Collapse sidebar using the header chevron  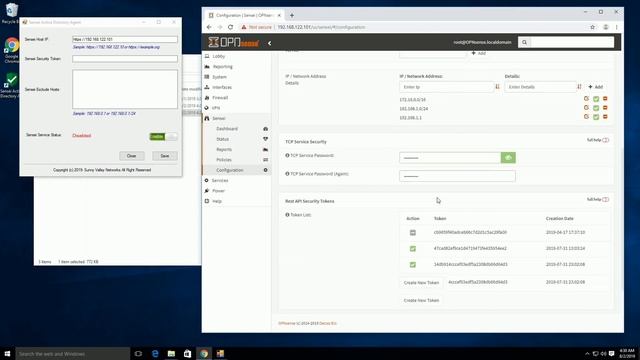point(269,43)
